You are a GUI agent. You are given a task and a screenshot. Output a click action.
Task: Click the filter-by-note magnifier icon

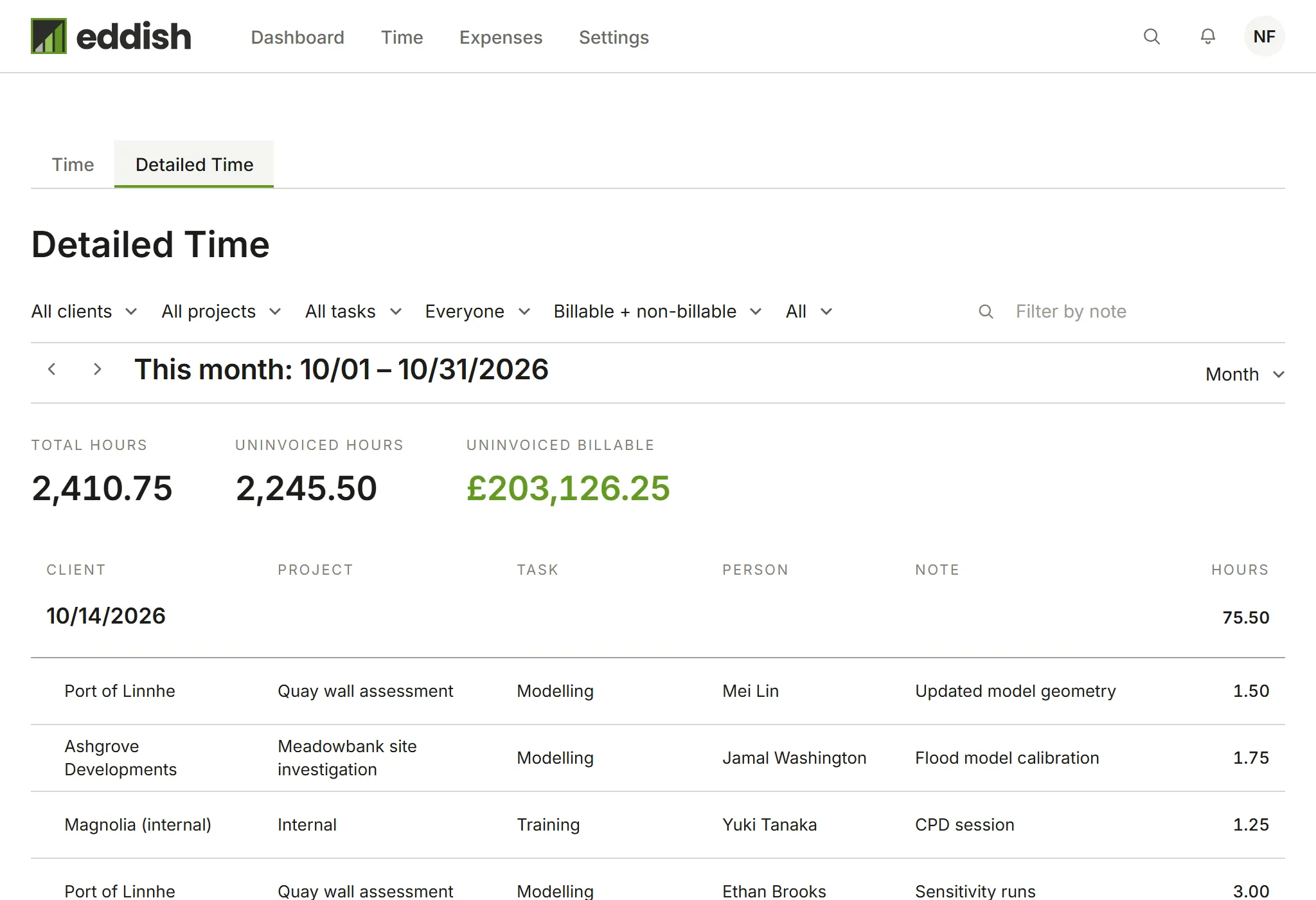[986, 312]
